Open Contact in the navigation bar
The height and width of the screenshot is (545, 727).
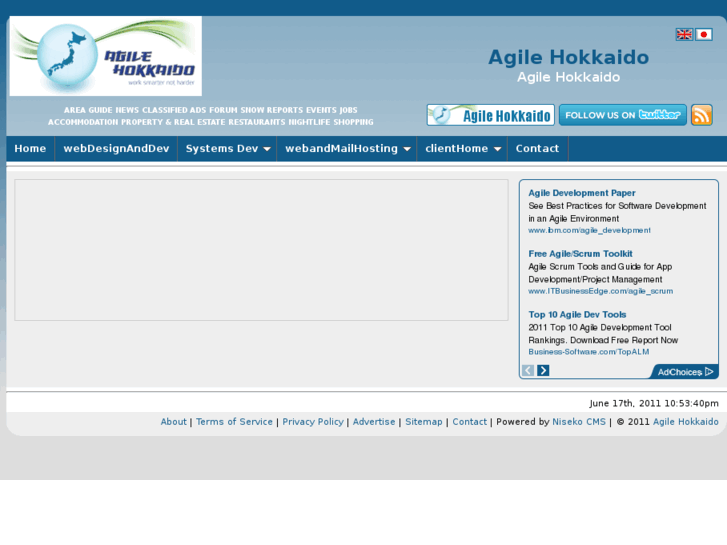537,148
